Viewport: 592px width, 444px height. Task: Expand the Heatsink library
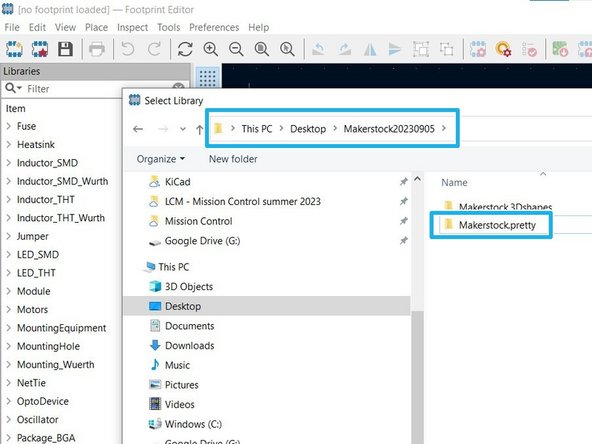[x=9, y=144]
